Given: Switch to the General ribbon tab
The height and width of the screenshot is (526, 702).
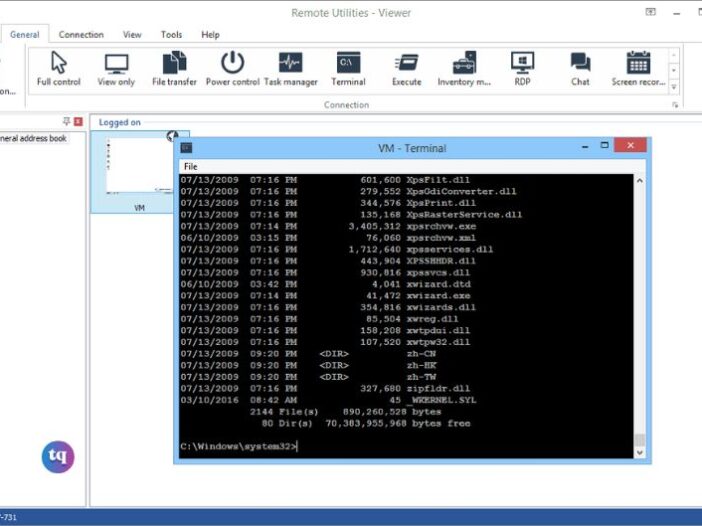Looking at the screenshot, I should pyautogui.click(x=25, y=34).
